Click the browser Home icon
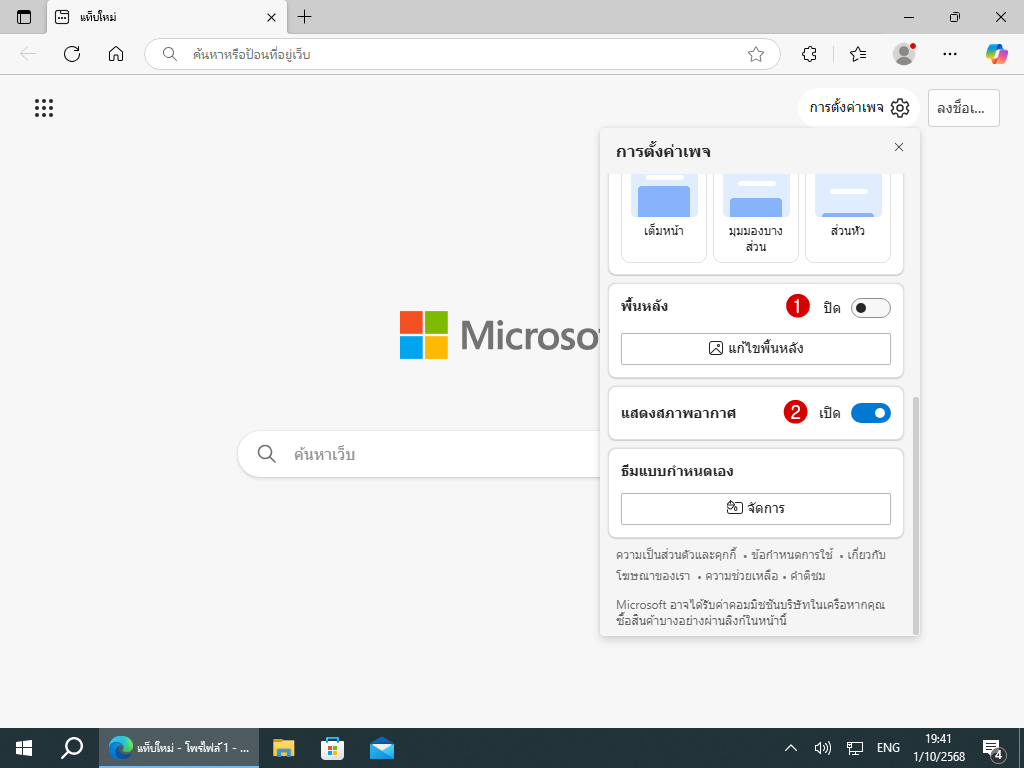1024x768 pixels. click(116, 54)
